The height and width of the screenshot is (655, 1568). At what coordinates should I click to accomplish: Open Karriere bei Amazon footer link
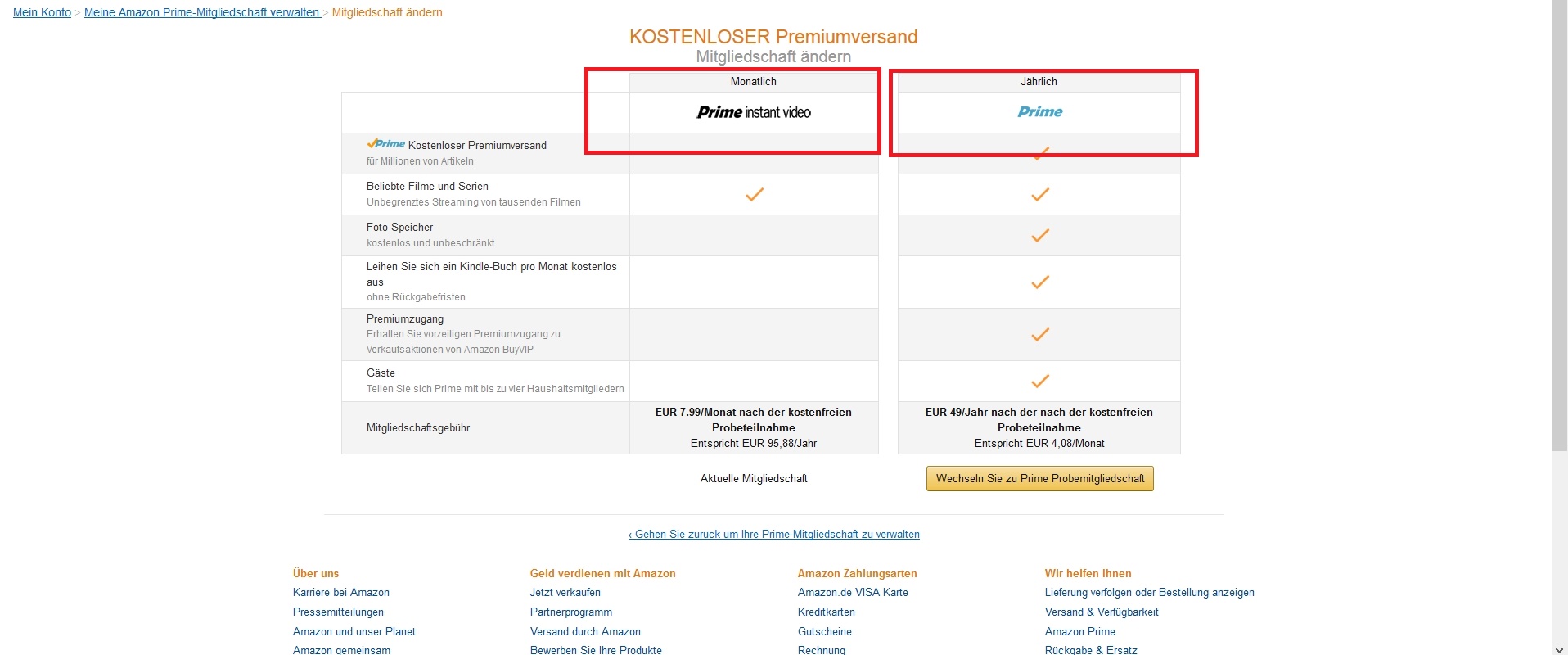[341, 593]
